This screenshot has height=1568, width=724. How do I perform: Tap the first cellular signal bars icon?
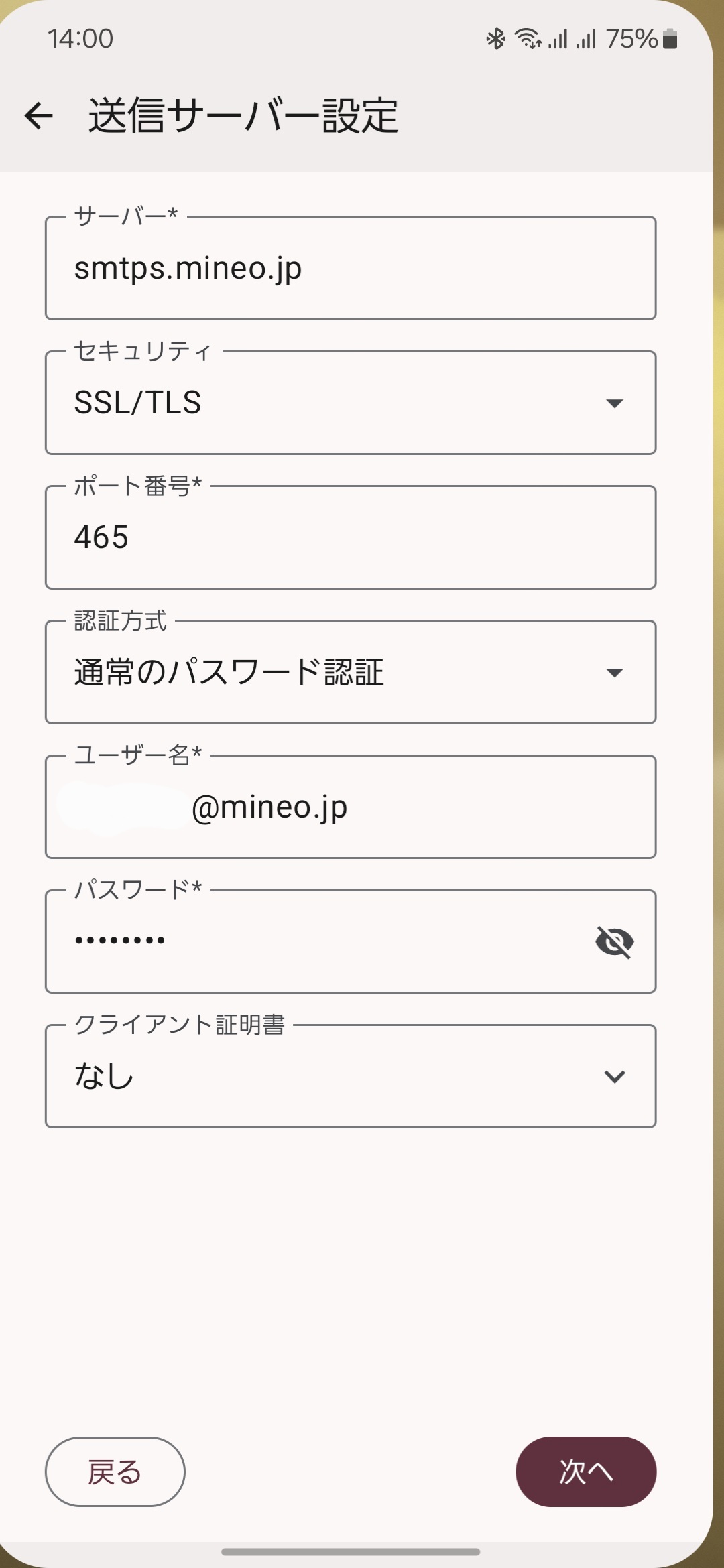point(558,39)
